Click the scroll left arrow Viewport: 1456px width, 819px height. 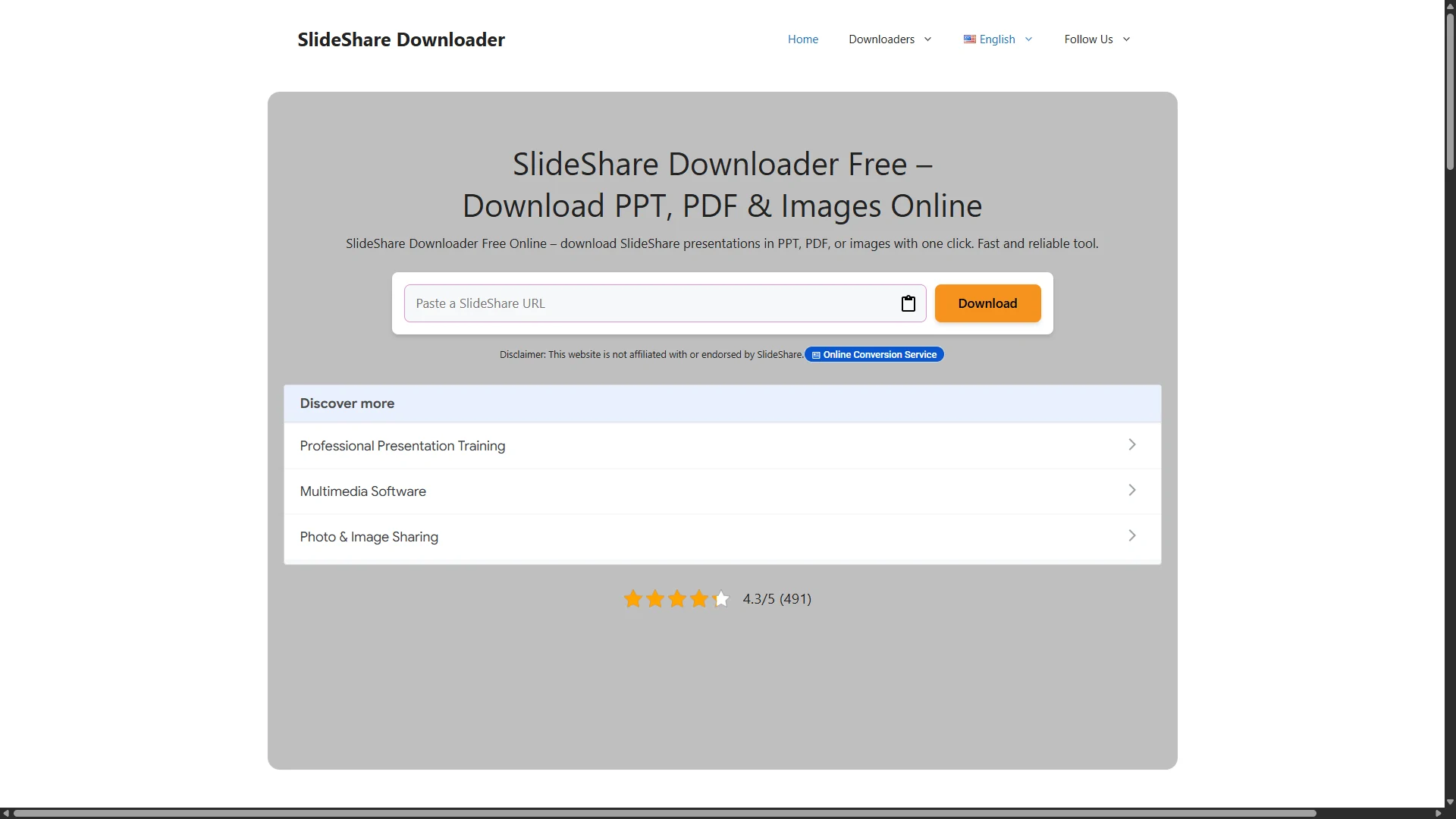(x=6, y=814)
